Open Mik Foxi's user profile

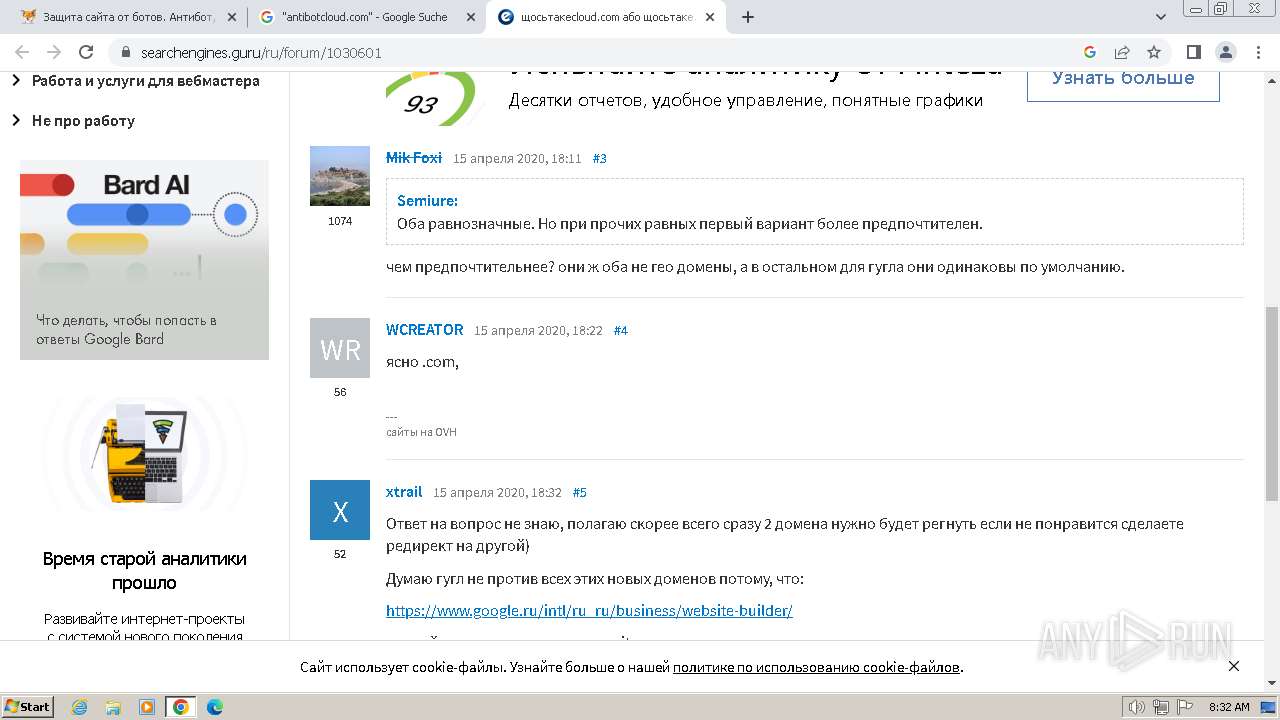point(414,158)
